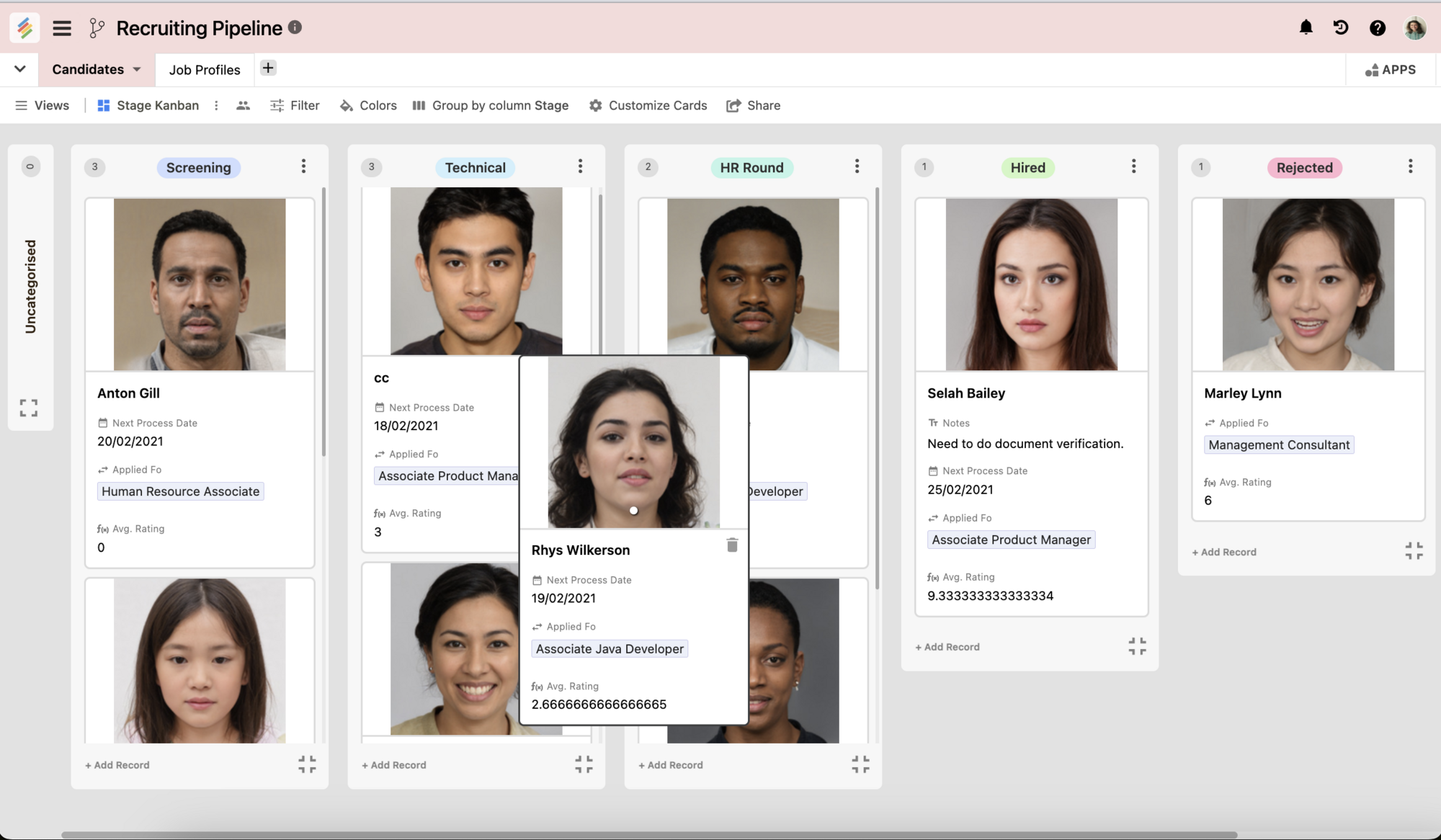Collapse the view bar with the top-left chevron

(x=19, y=69)
